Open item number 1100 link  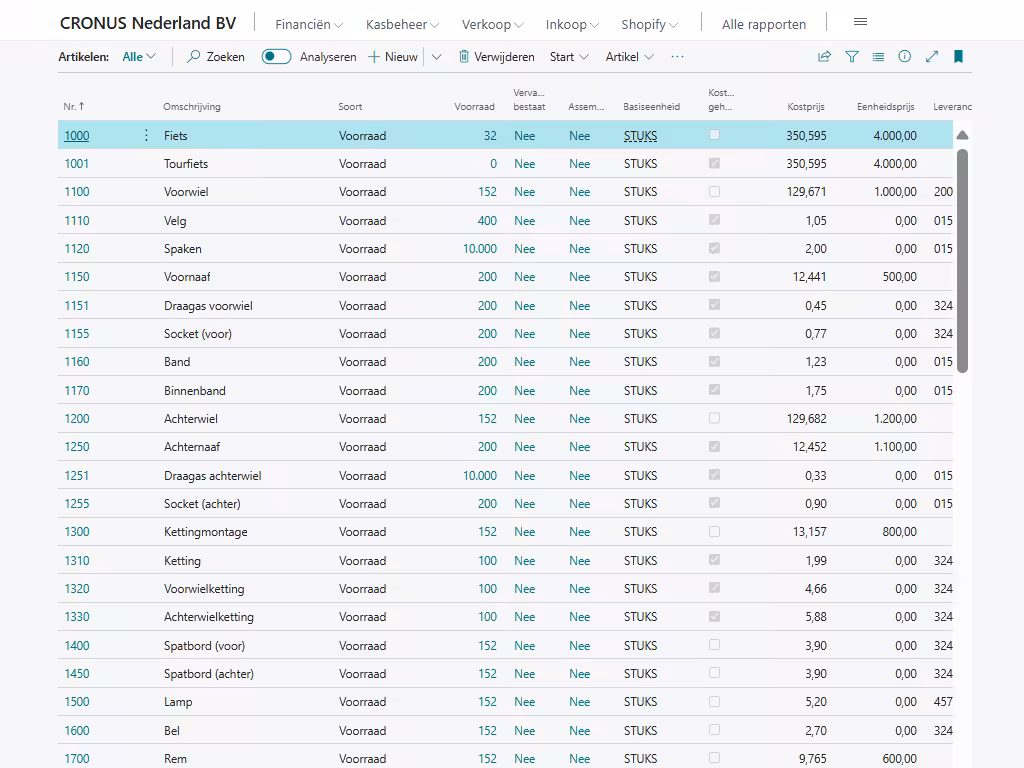[77, 192]
